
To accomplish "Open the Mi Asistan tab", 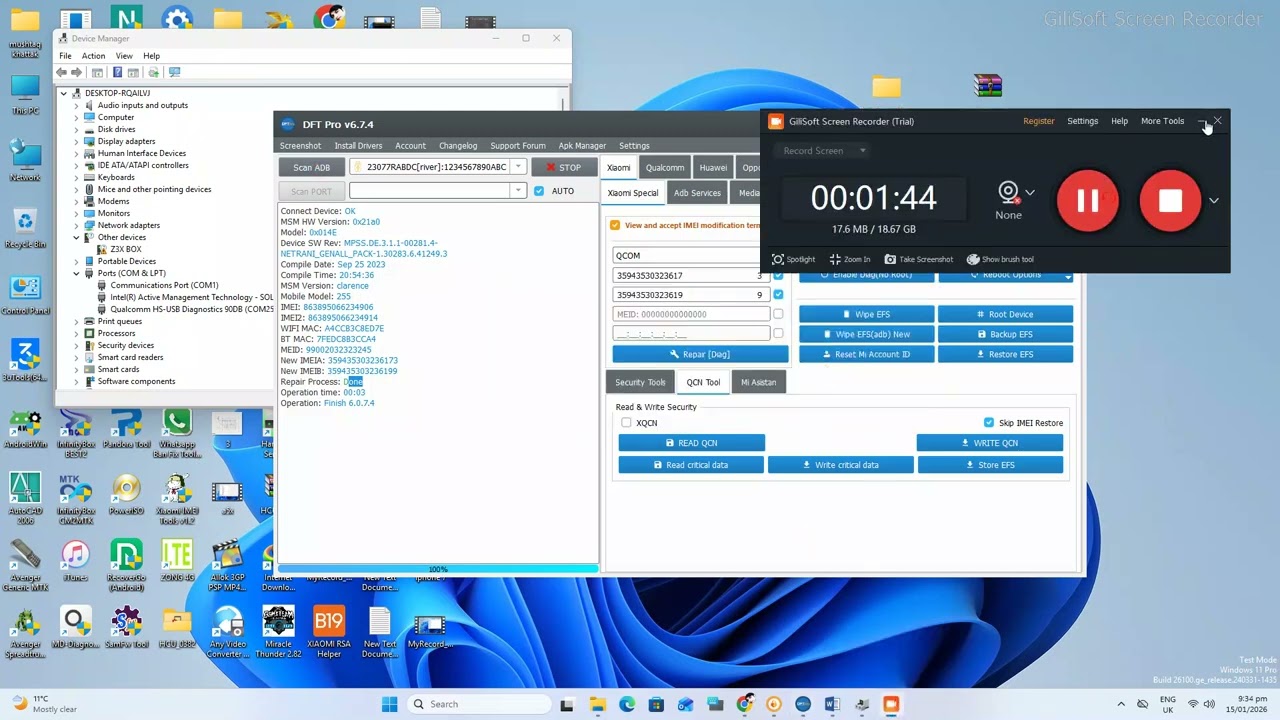I will click(x=758, y=382).
